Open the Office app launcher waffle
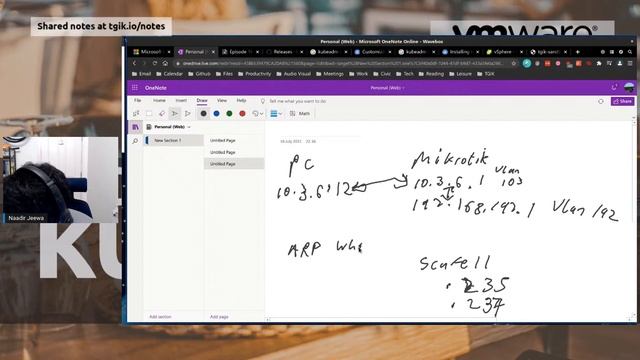The height and width of the screenshot is (360, 640). 135,88
